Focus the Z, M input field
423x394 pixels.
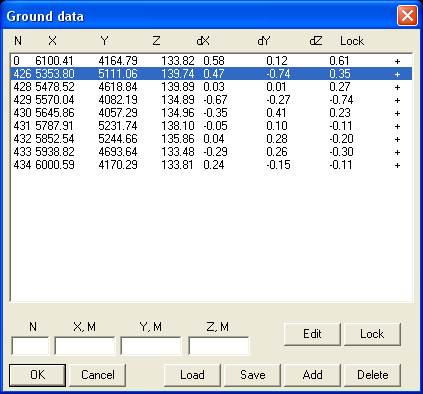coord(219,346)
